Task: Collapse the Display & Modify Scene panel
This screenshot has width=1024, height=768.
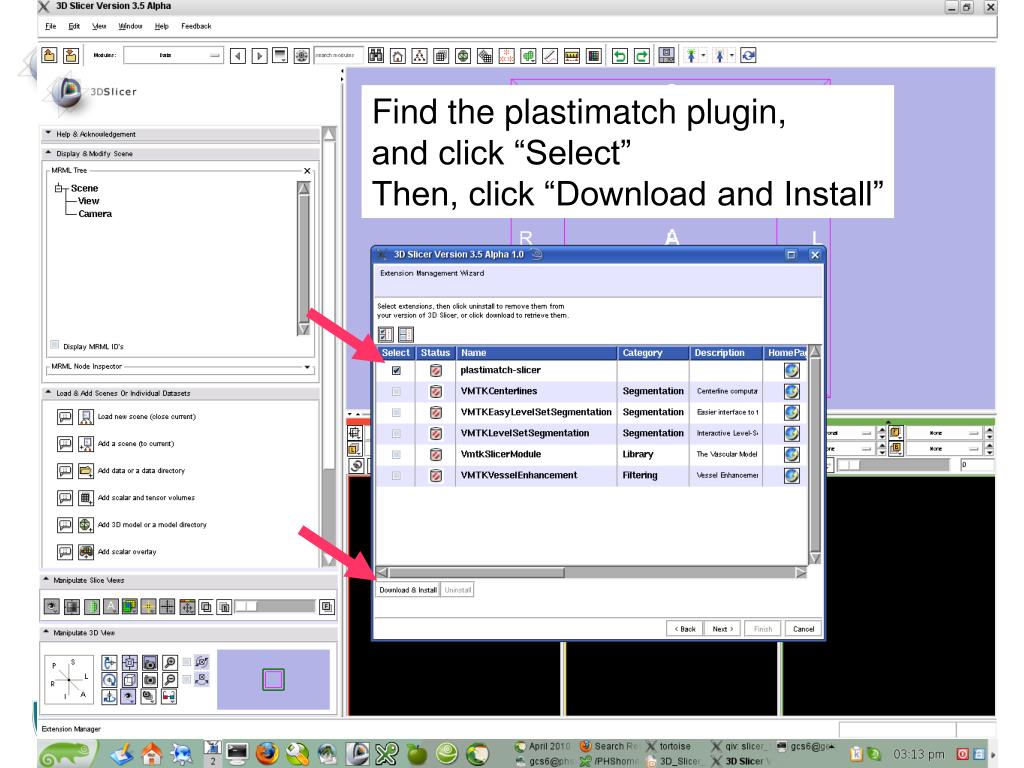Action: coord(48,153)
